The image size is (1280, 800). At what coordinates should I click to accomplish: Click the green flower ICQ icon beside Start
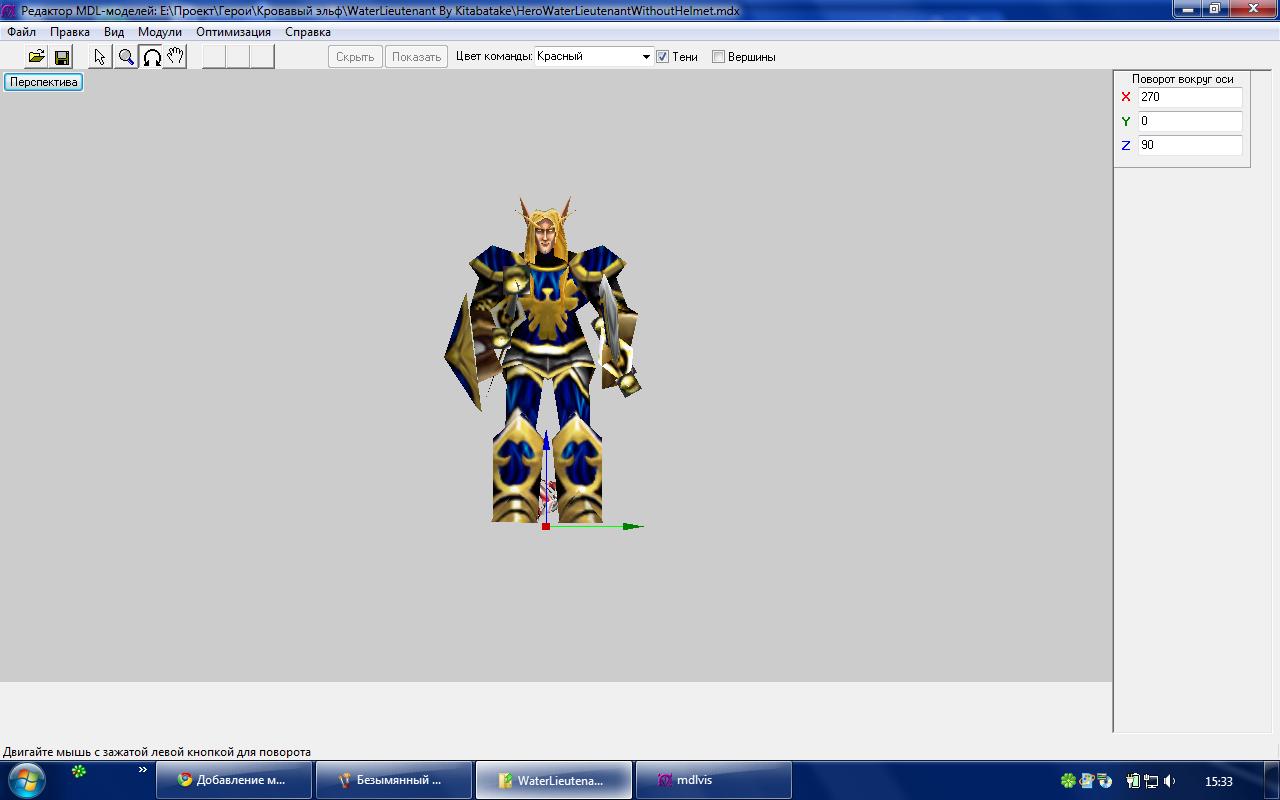pyautogui.click(x=78, y=771)
